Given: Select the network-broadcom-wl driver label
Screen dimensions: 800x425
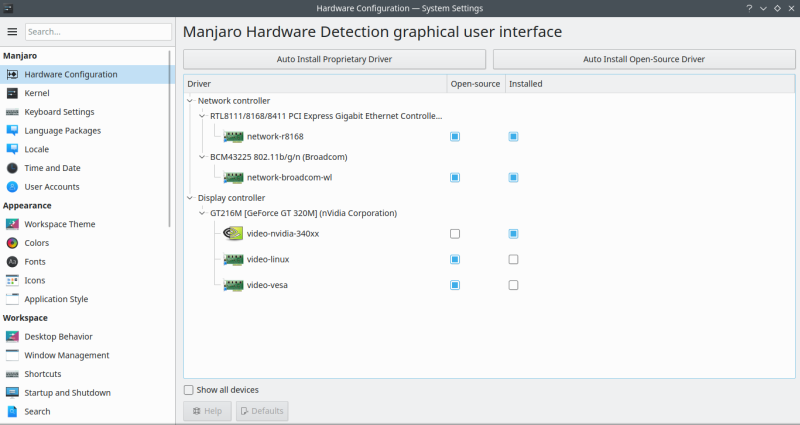Looking at the screenshot, I should (289, 178).
